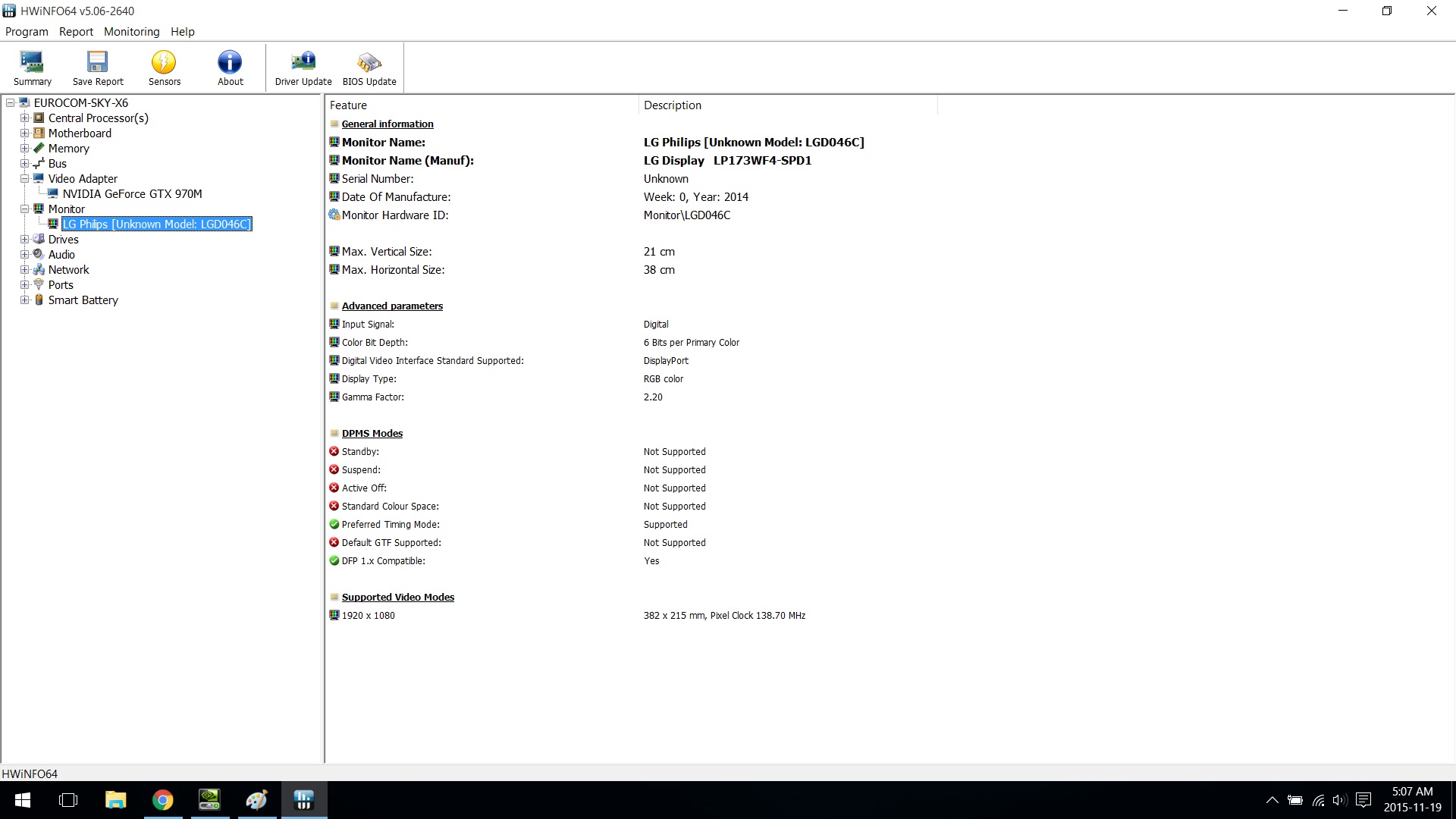Click the Save Report icon
This screenshot has height=819, width=1456.
point(98,67)
